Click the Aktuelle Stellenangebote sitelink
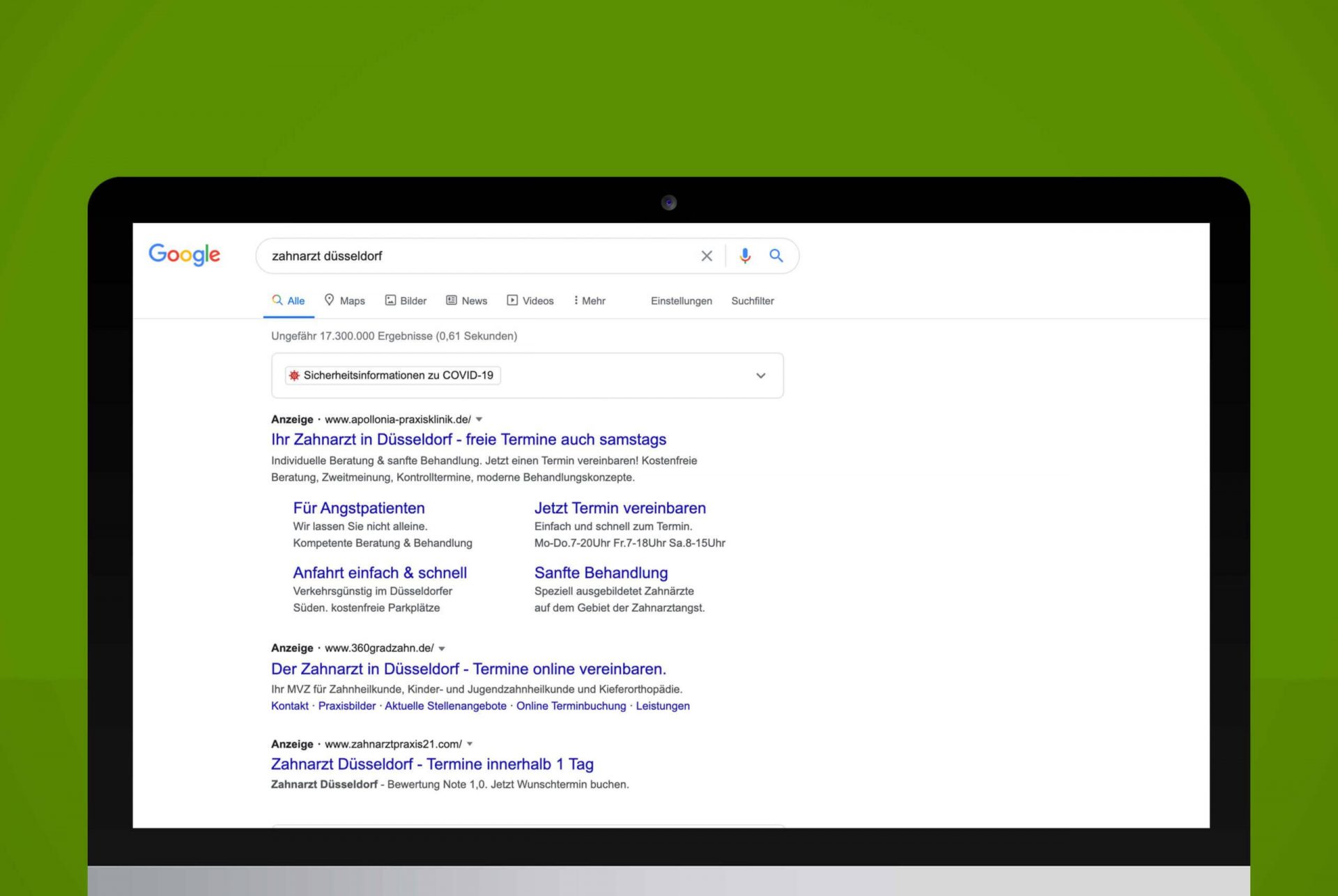The height and width of the screenshot is (896, 1338). [446, 706]
